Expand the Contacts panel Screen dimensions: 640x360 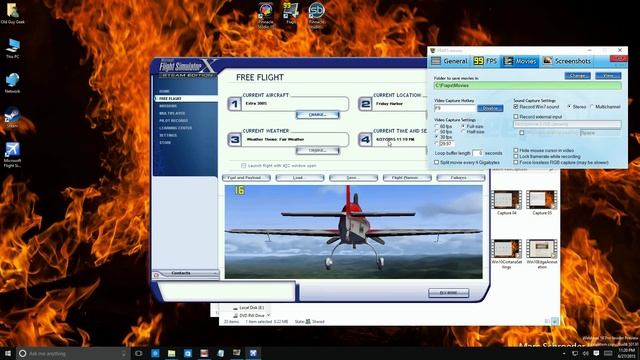186,273
